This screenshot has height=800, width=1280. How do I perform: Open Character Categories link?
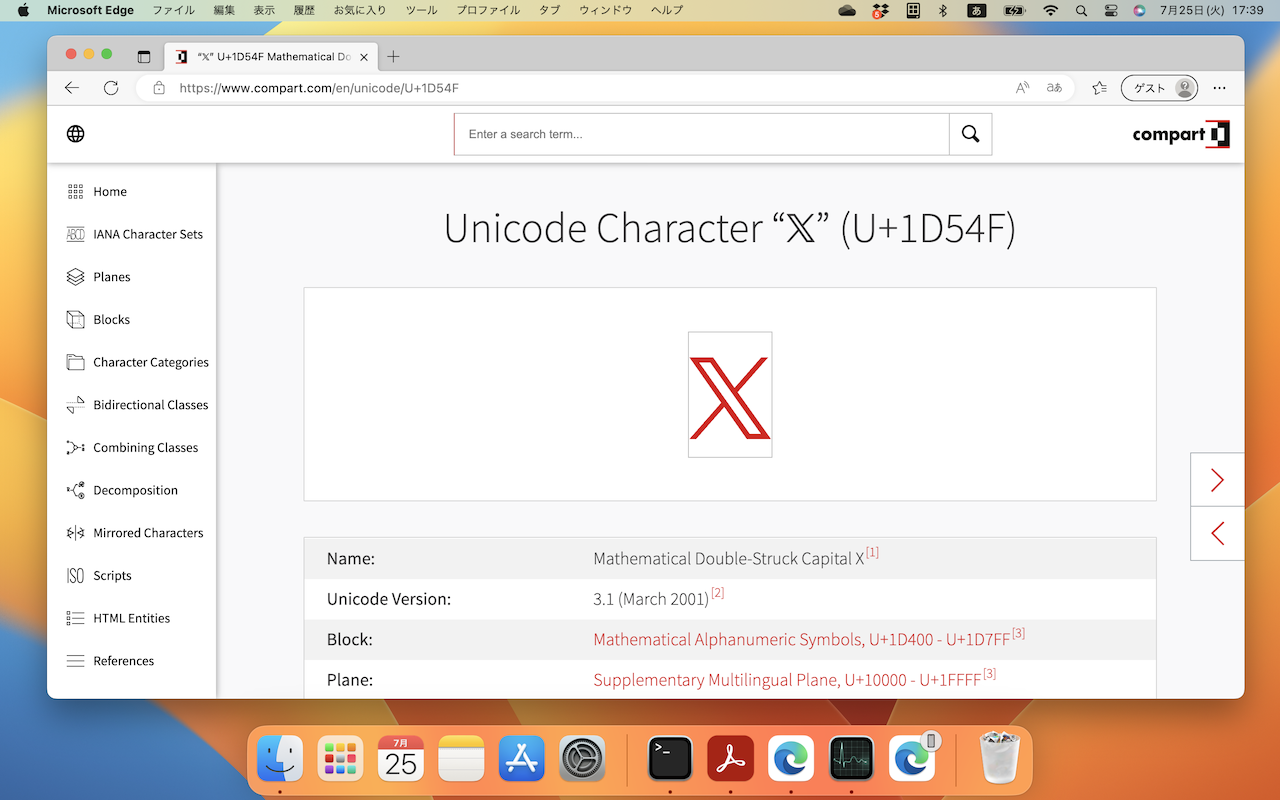pyautogui.click(x=151, y=362)
